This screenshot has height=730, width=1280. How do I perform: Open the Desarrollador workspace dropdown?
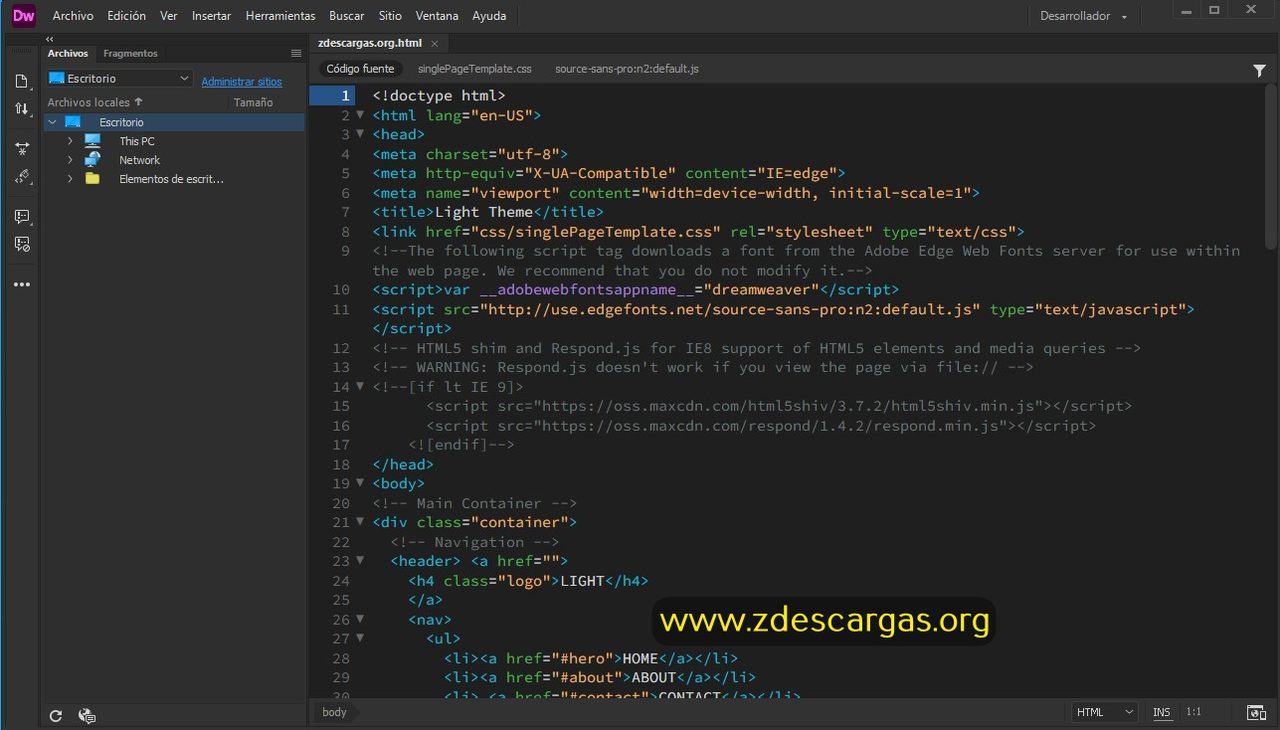(1084, 16)
